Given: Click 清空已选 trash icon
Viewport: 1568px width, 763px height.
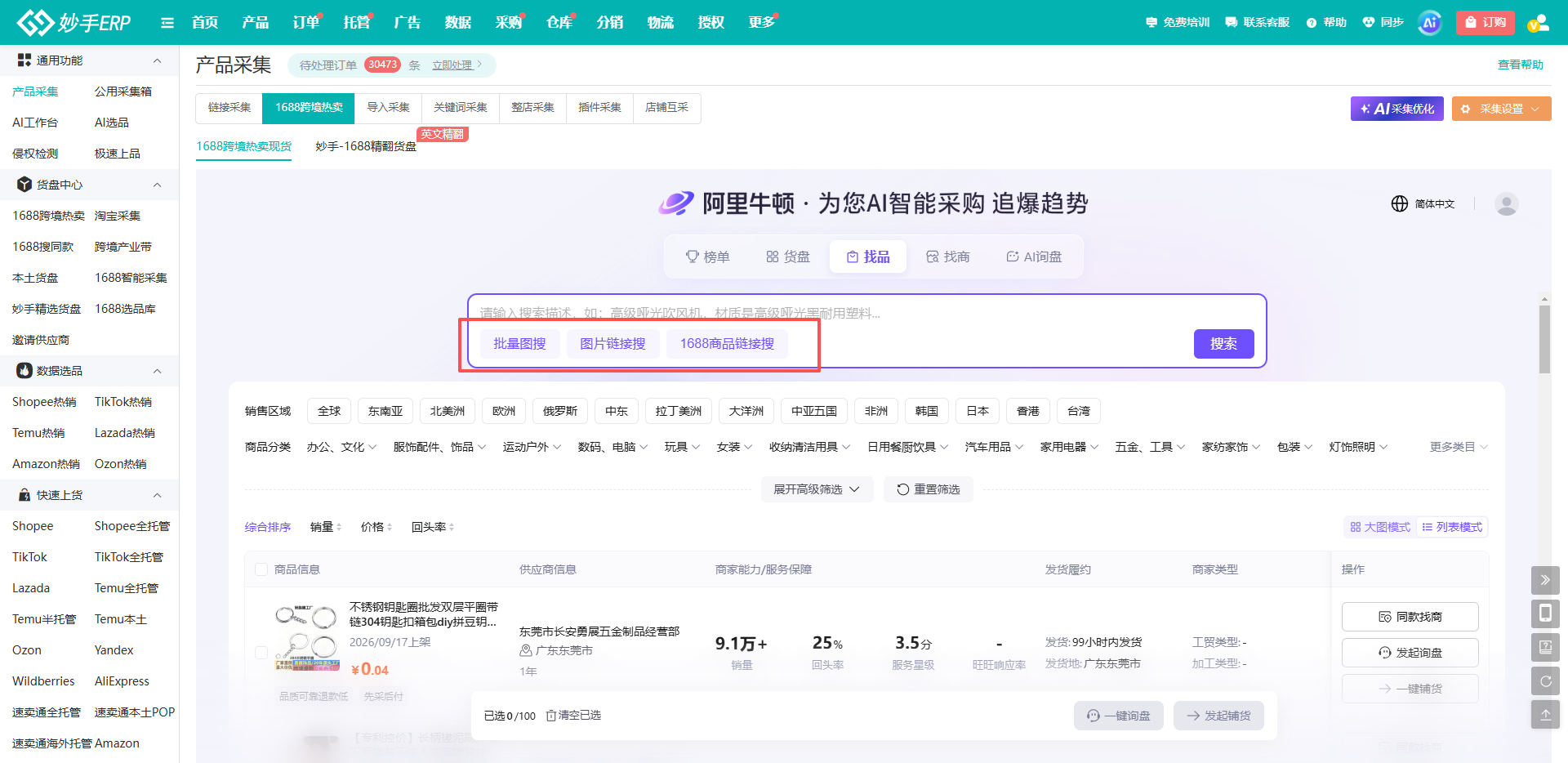Looking at the screenshot, I should tap(573, 715).
